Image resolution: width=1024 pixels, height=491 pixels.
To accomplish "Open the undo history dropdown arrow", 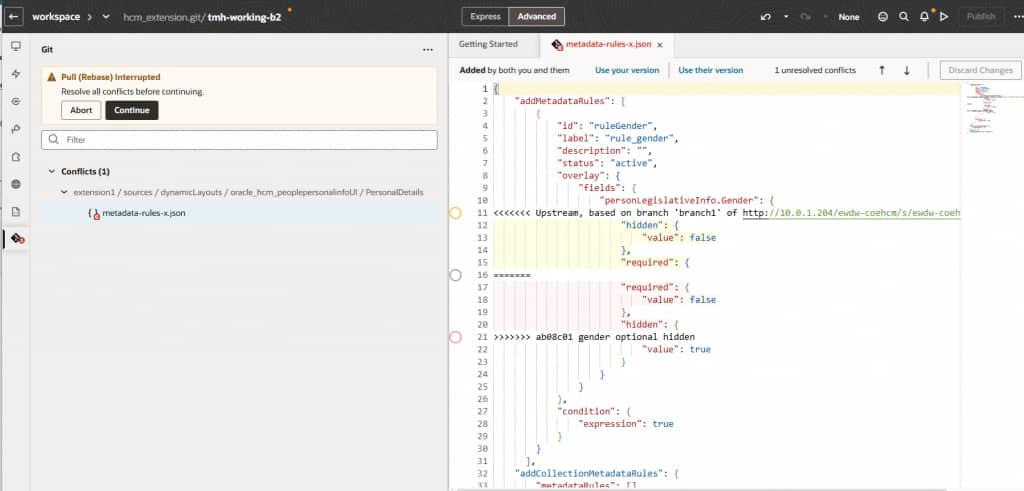I will (786, 17).
